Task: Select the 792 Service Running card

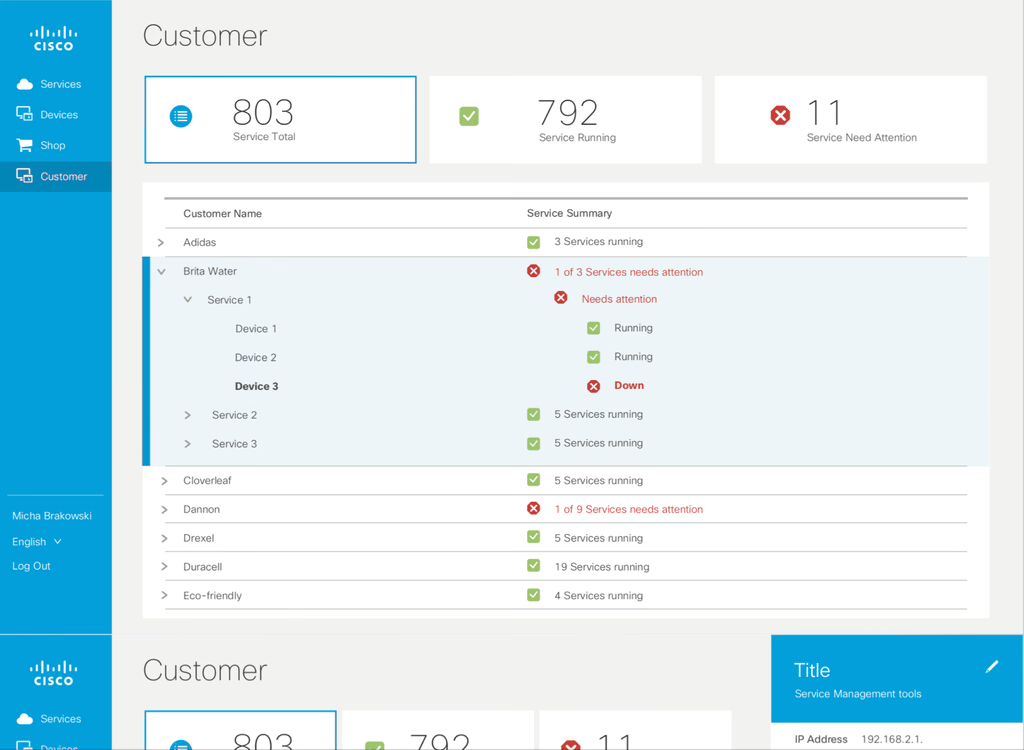Action: pyautogui.click(x=566, y=120)
